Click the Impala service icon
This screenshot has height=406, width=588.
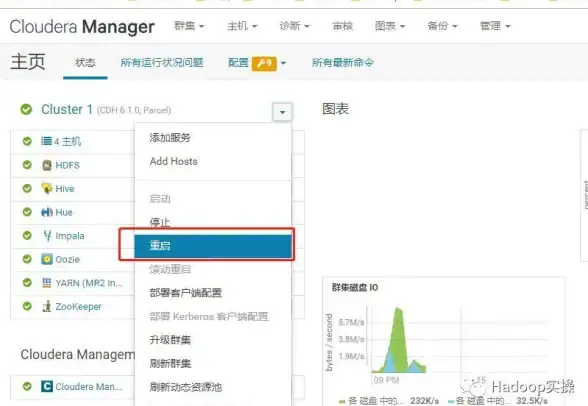[47, 235]
